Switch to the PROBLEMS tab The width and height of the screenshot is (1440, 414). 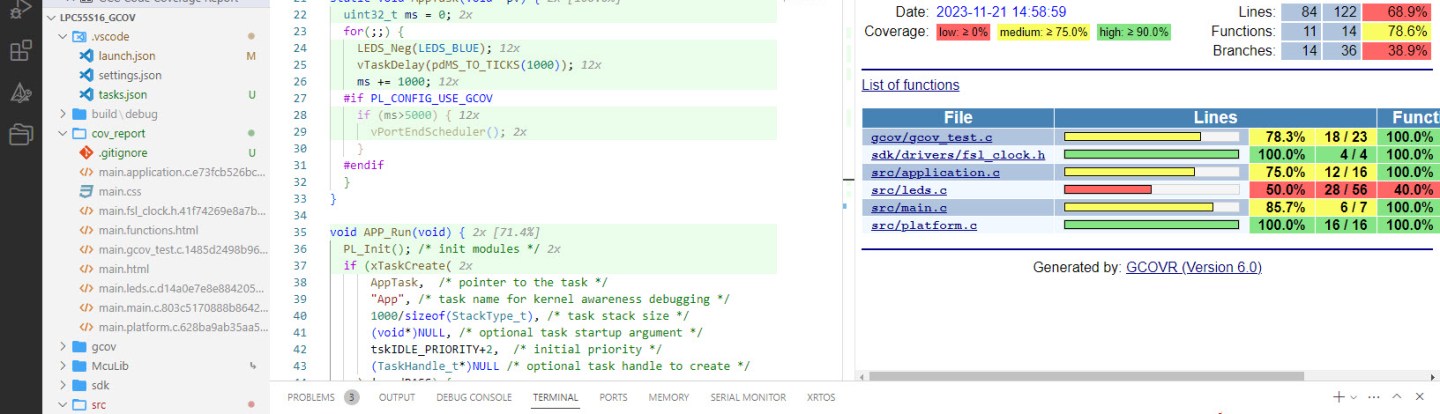click(311, 397)
